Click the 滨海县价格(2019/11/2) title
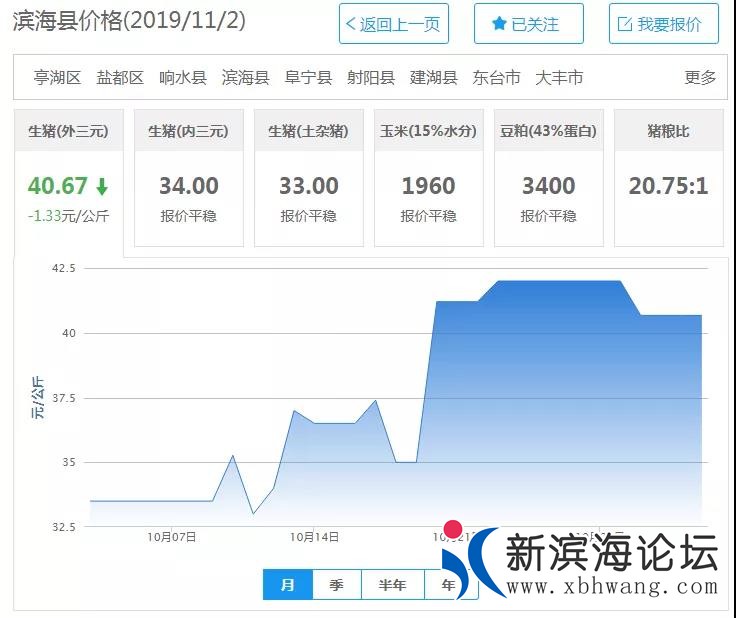736x618 pixels. (129, 21)
